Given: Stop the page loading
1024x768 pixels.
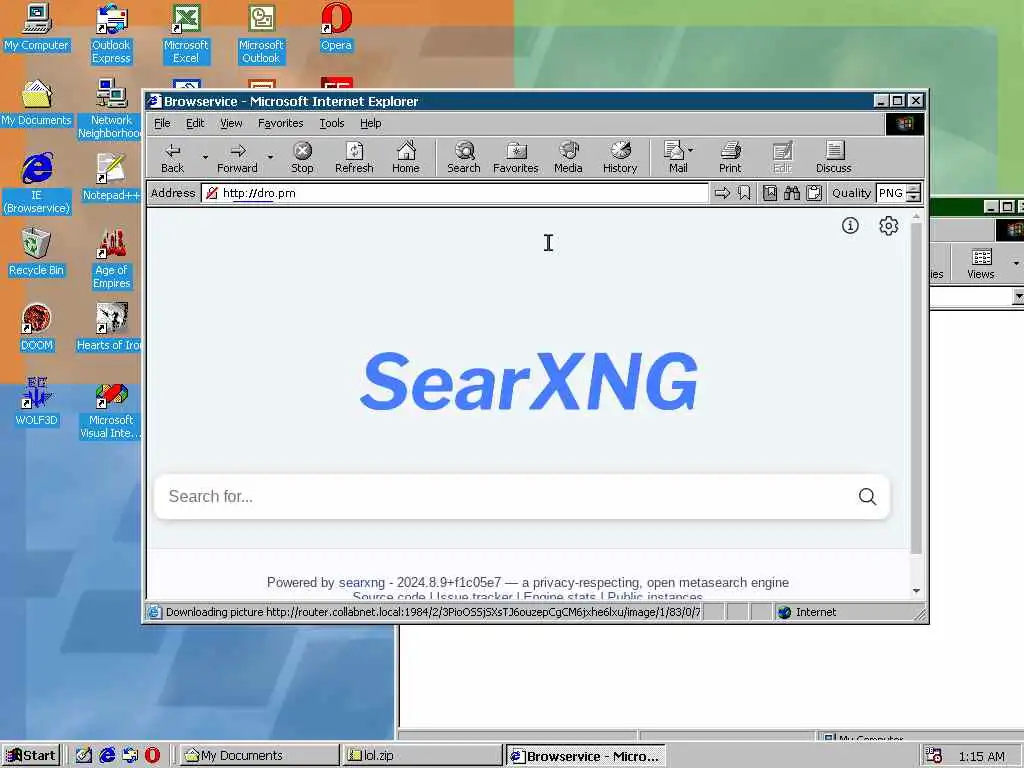Looking at the screenshot, I should coord(302,157).
